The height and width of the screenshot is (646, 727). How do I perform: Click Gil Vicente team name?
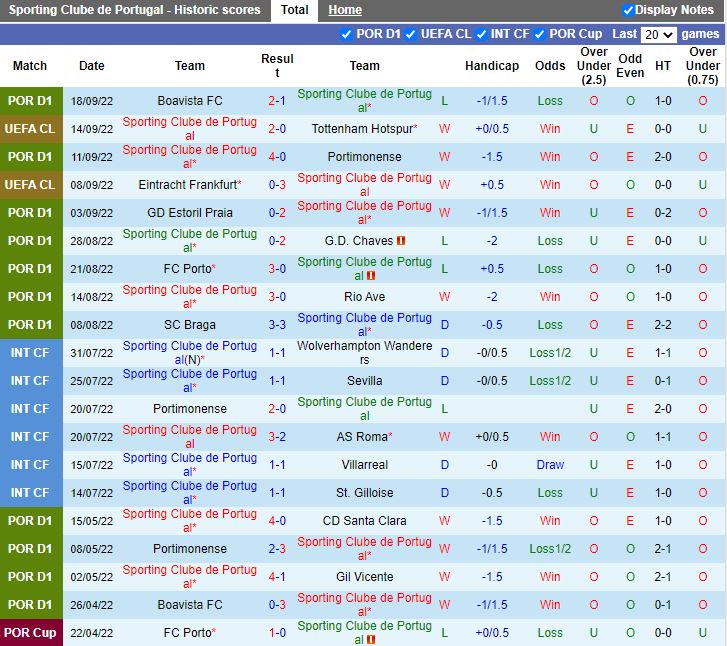point(364,576)
